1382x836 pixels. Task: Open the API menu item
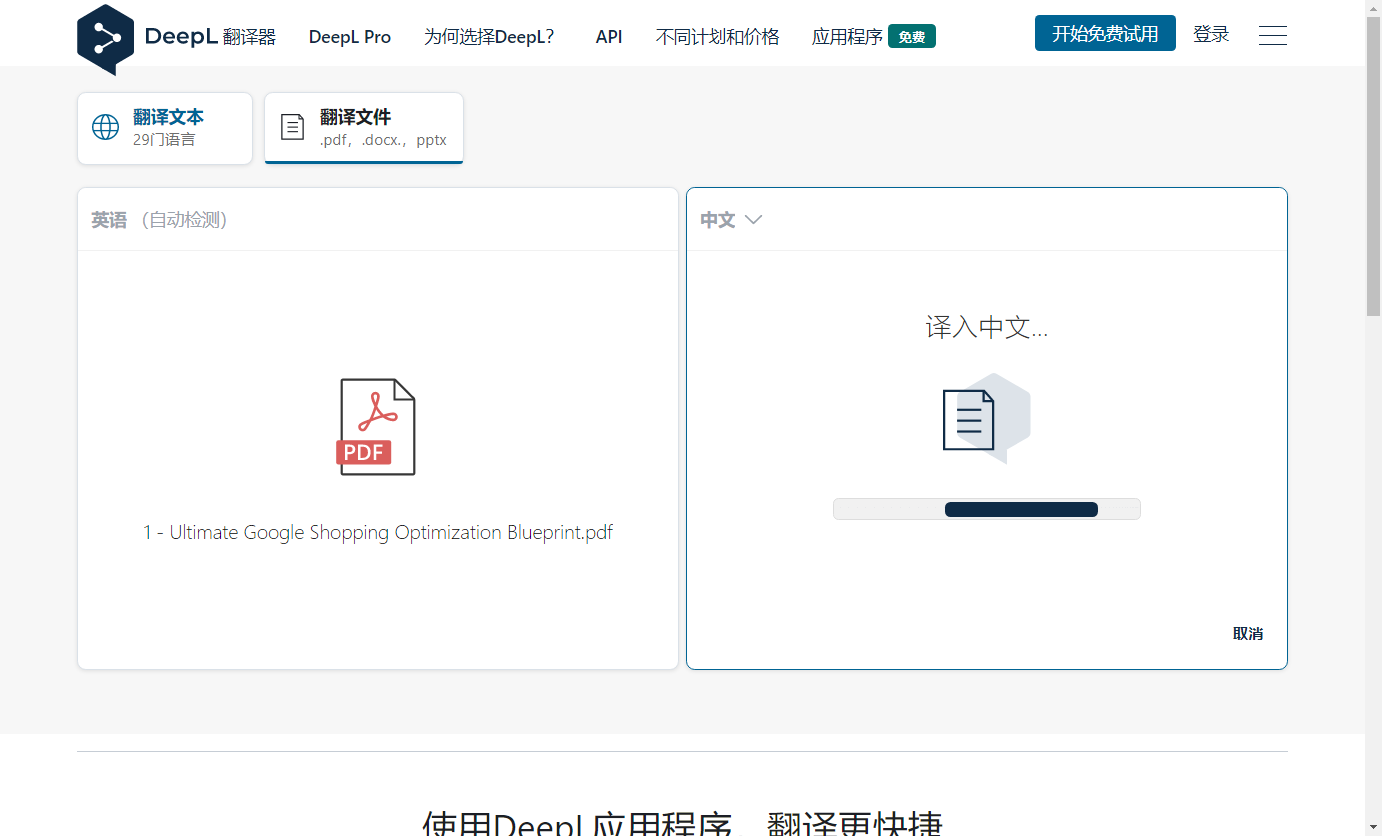pyautogui.click(x=609, y=37)
